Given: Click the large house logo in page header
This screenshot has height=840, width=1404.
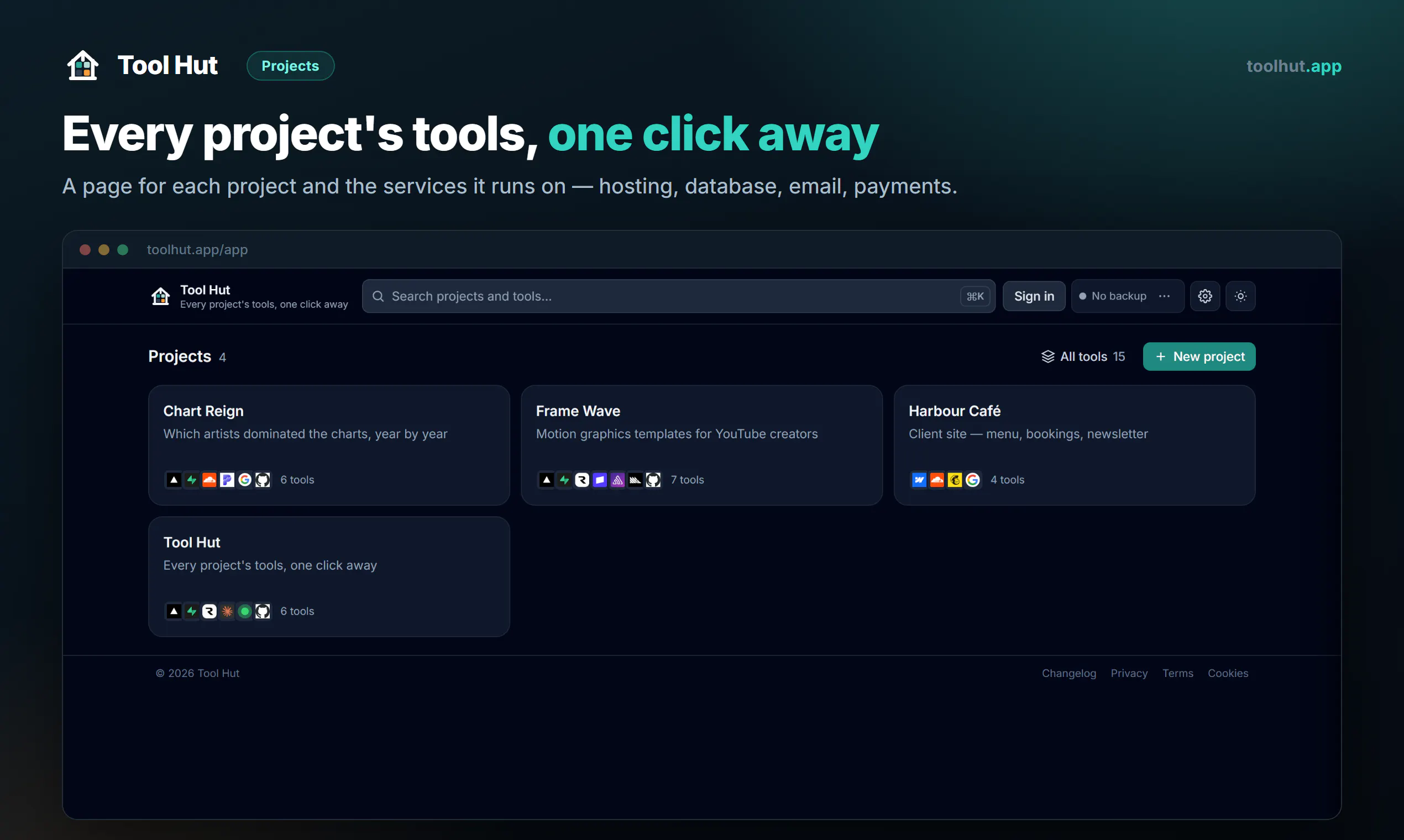Looking at the screenshot, I should click(x=83, y=65).
